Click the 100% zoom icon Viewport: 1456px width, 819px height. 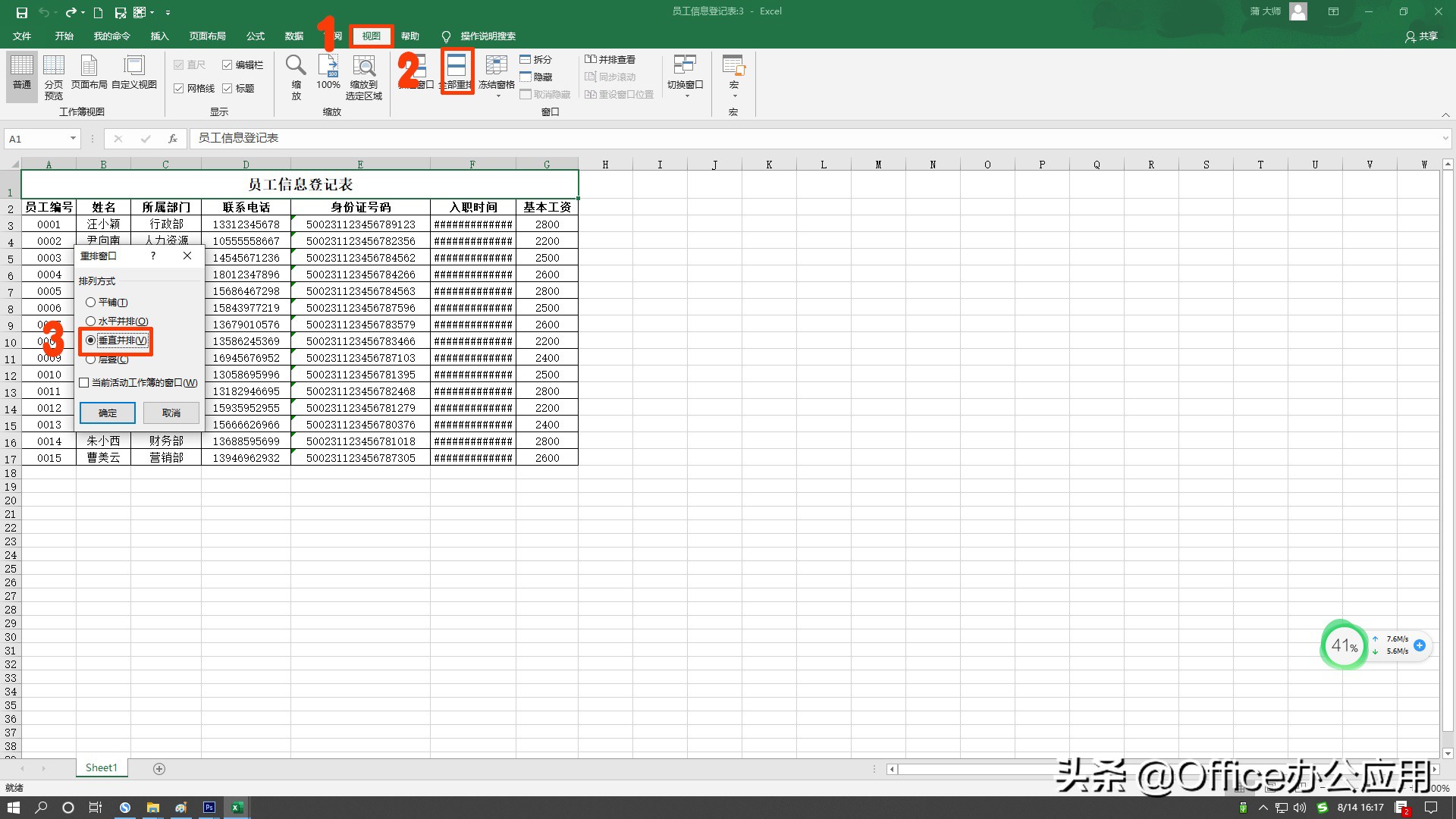click(328, 67)
